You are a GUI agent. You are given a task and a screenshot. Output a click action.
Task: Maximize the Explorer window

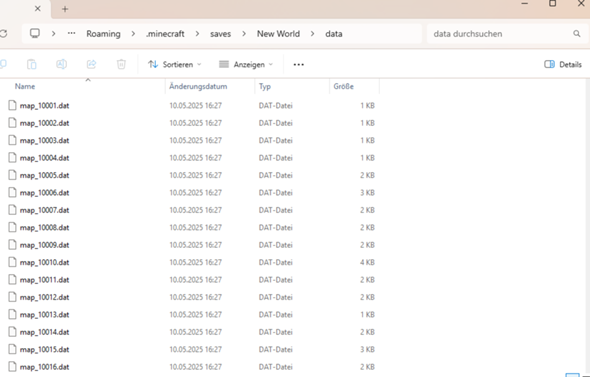click(552, 3)
